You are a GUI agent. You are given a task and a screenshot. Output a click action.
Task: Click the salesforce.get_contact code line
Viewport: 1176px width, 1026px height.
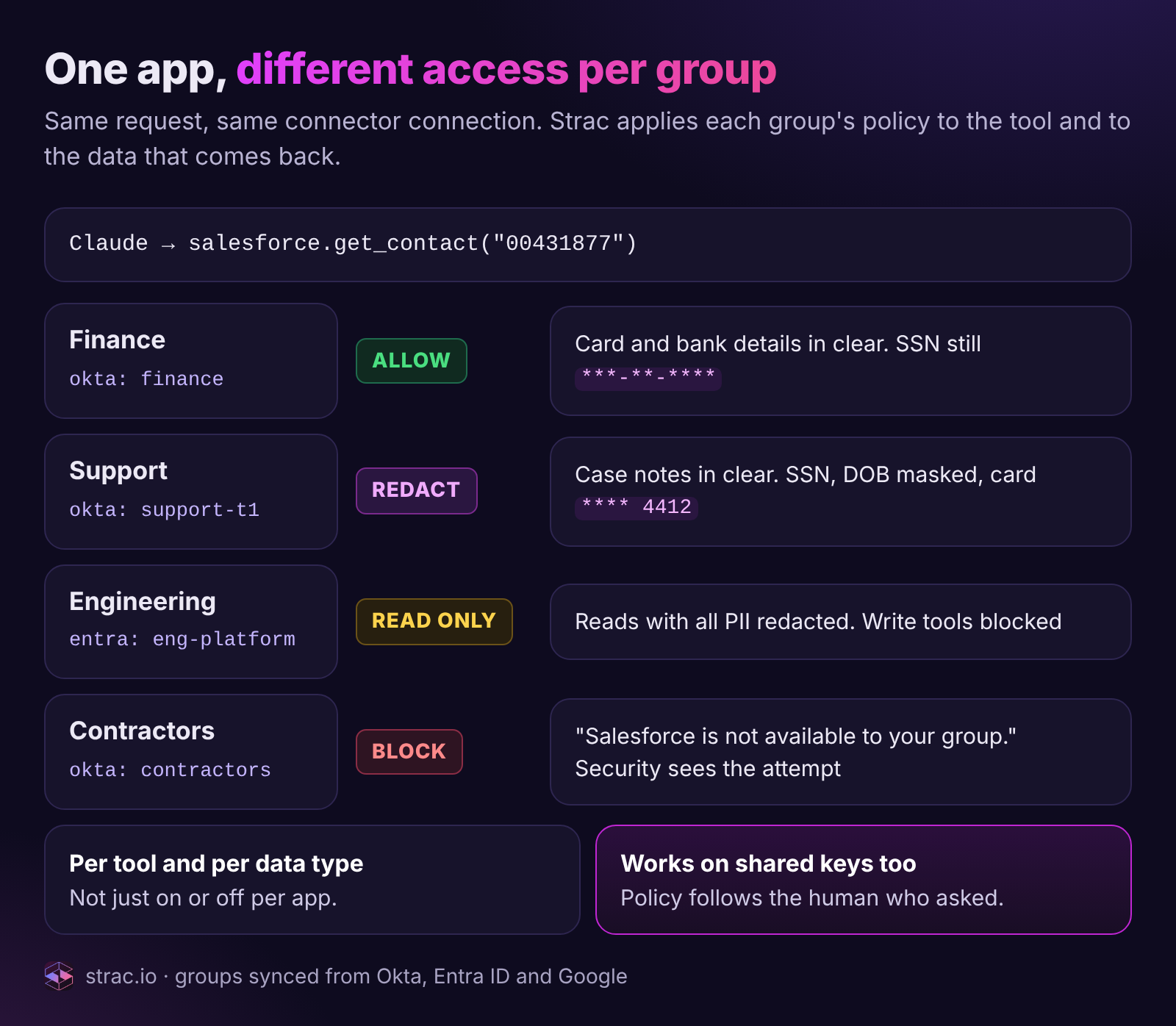point(353,243)
